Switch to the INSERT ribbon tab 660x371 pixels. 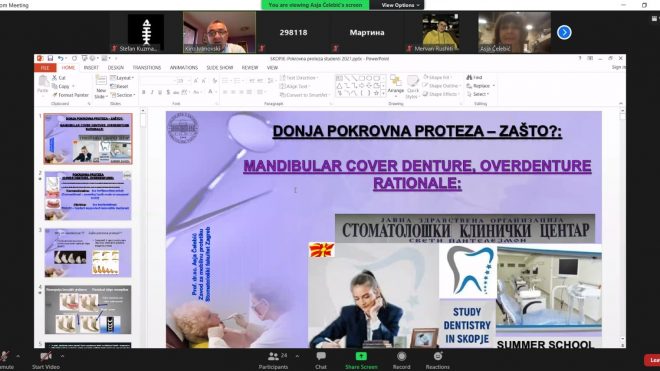(x=91, y=68)
